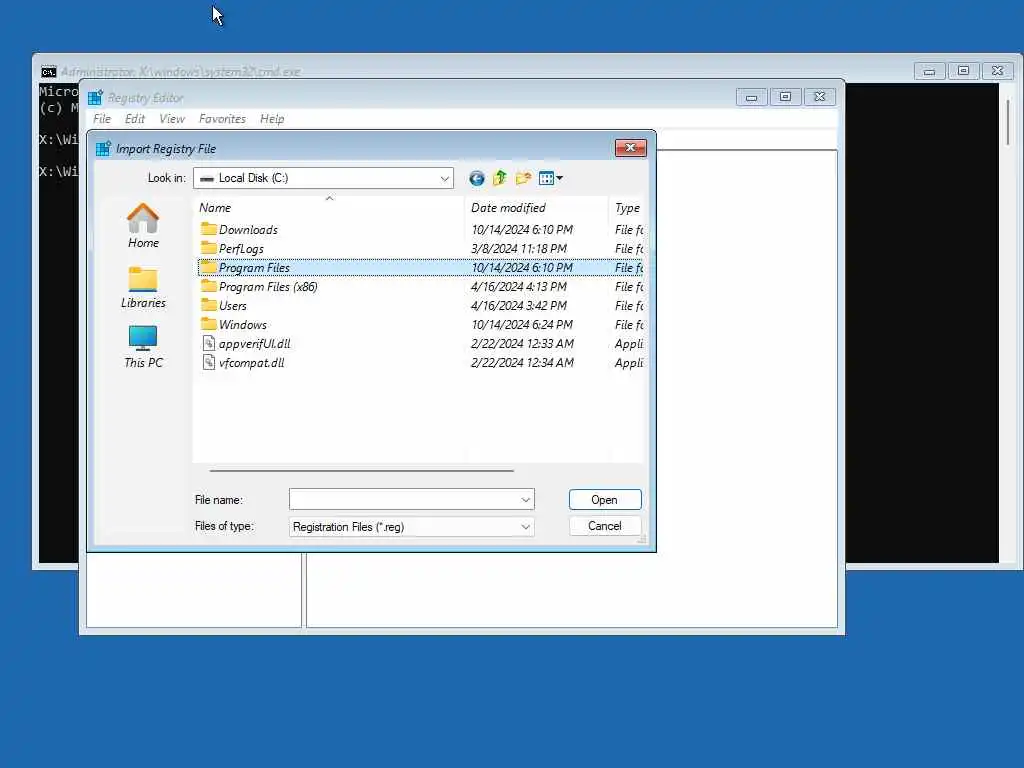
Task: Click the Open button
Action: click(x=605, y=500)
